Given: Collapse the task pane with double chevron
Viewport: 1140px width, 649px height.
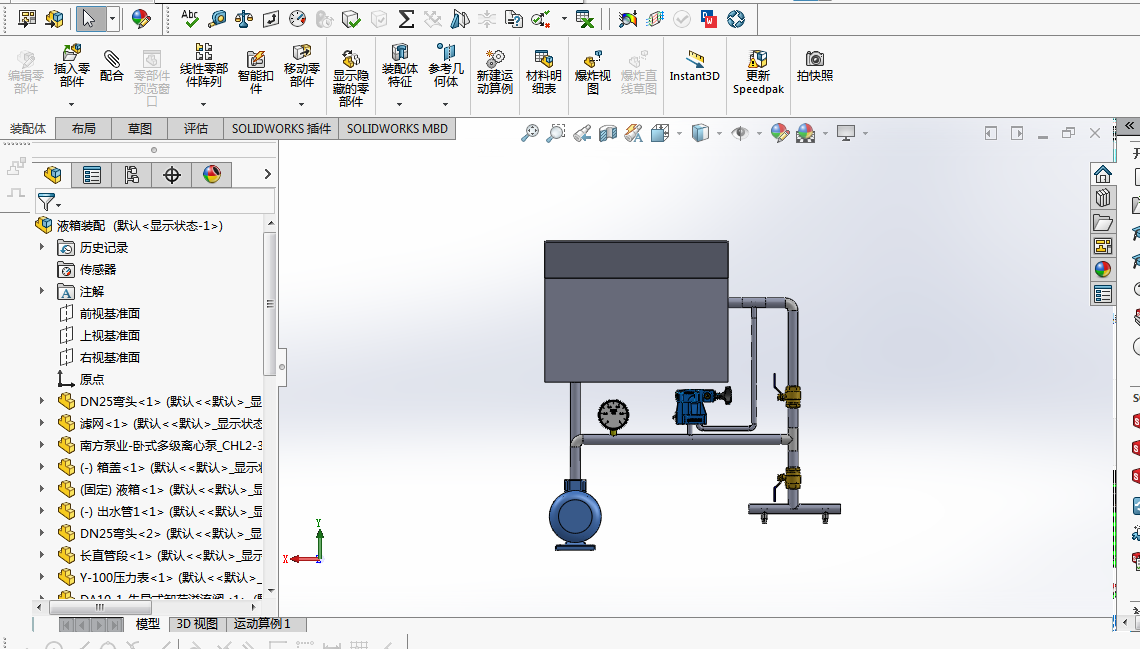Looking at the screenshot, I should tap(1129, 126).
